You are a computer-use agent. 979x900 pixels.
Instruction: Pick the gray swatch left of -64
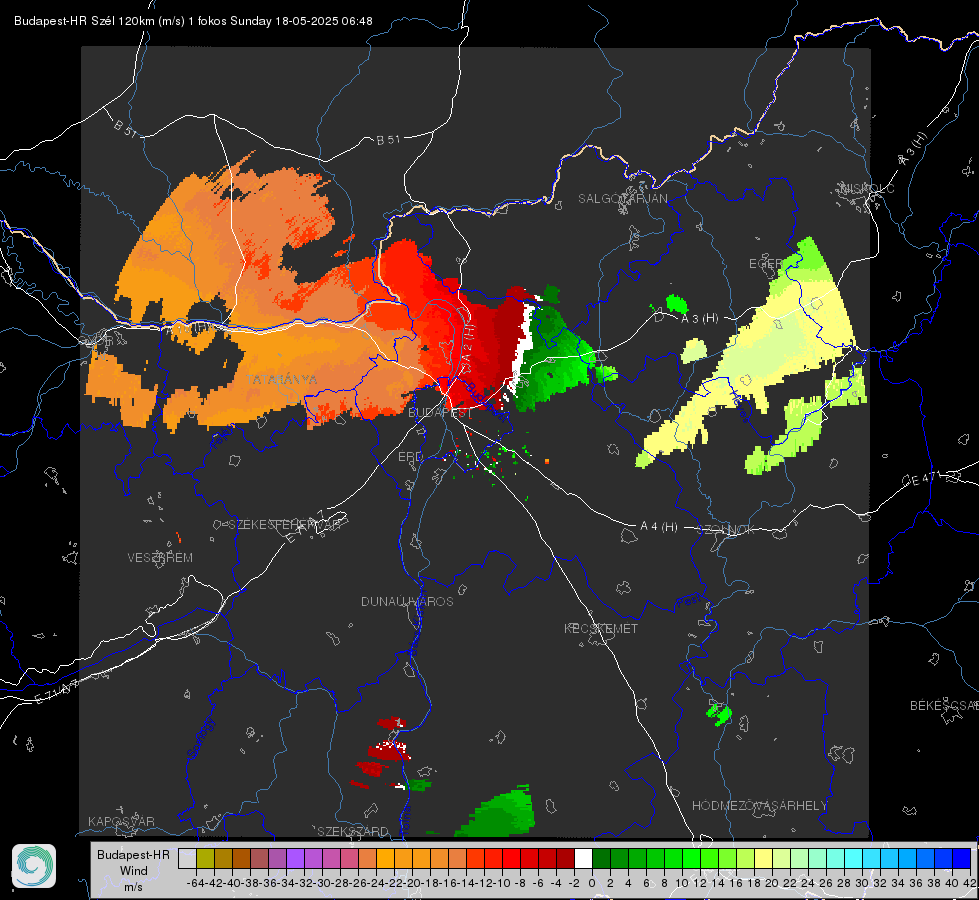[187, 858]
